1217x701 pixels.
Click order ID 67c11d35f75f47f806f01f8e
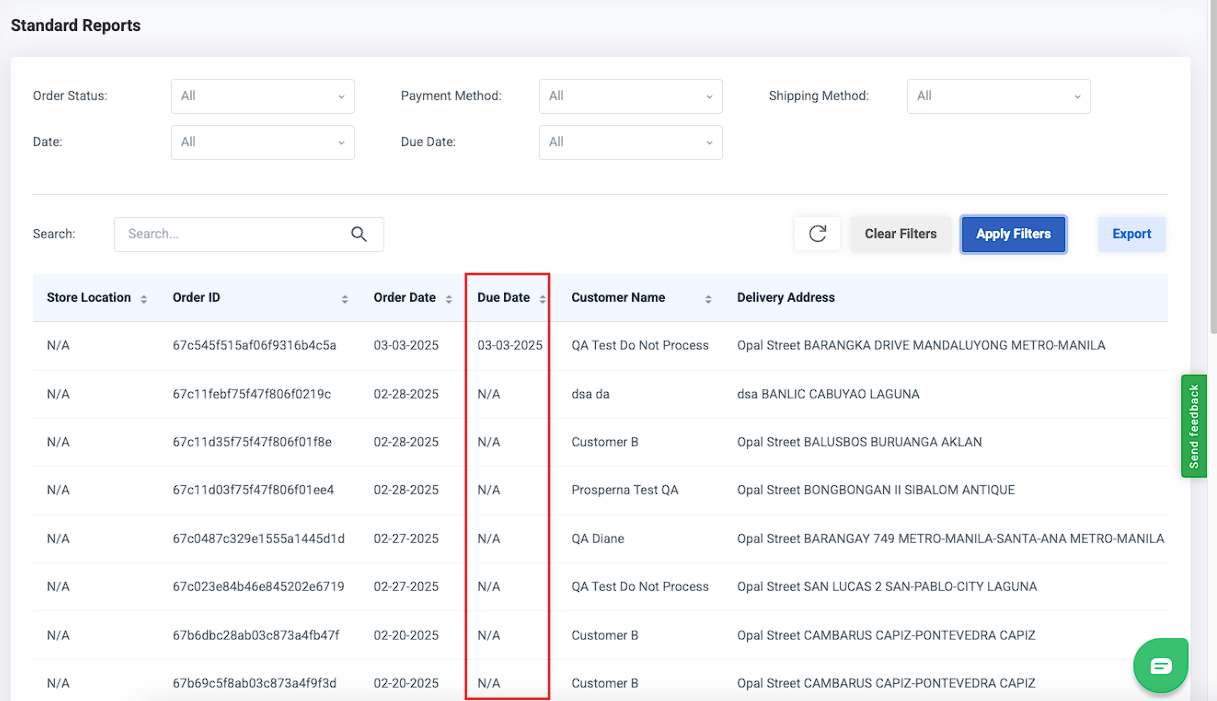click(252, 442)
